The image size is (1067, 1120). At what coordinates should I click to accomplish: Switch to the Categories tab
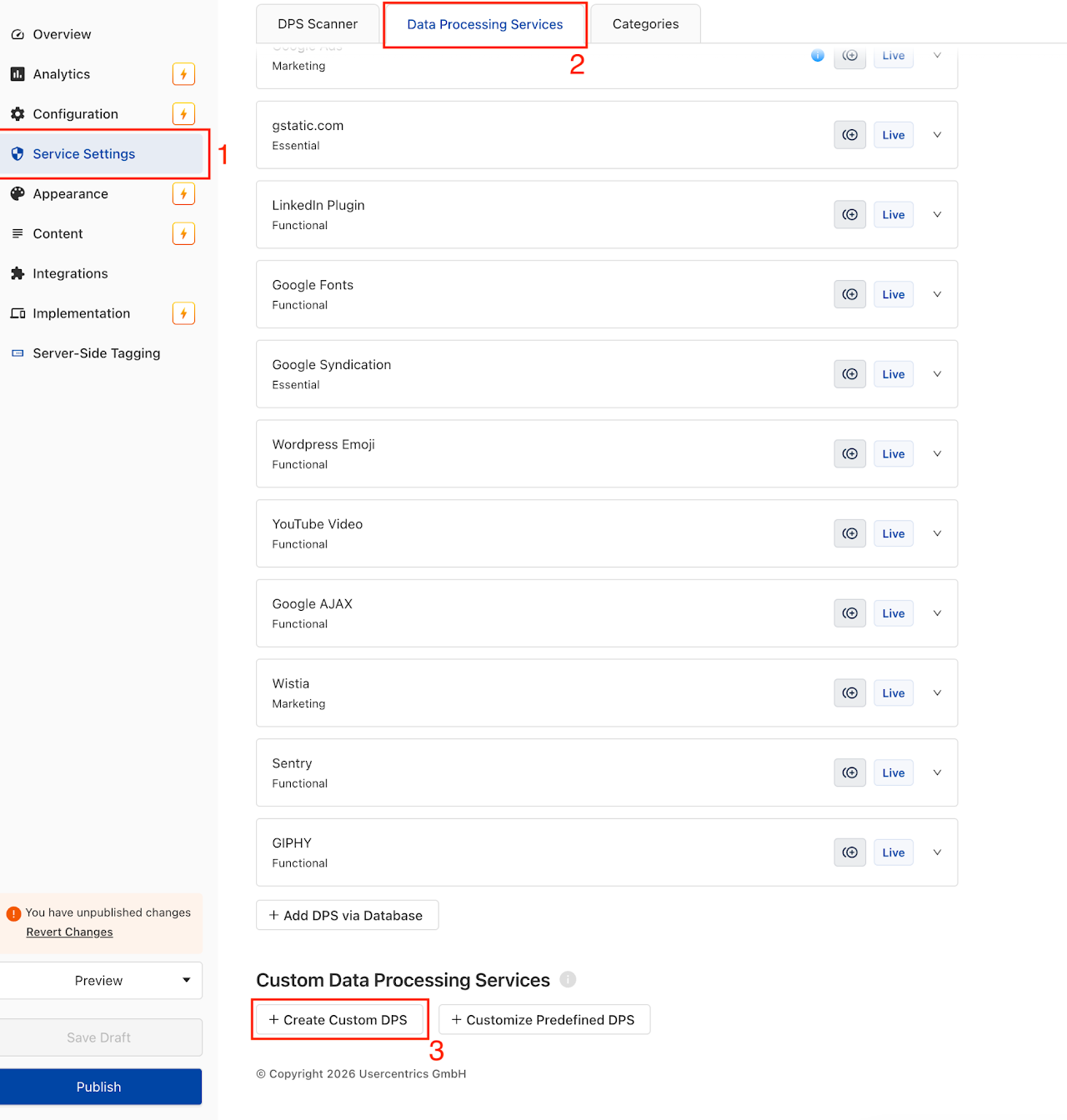pyautogui.click(x=645, y=24)
